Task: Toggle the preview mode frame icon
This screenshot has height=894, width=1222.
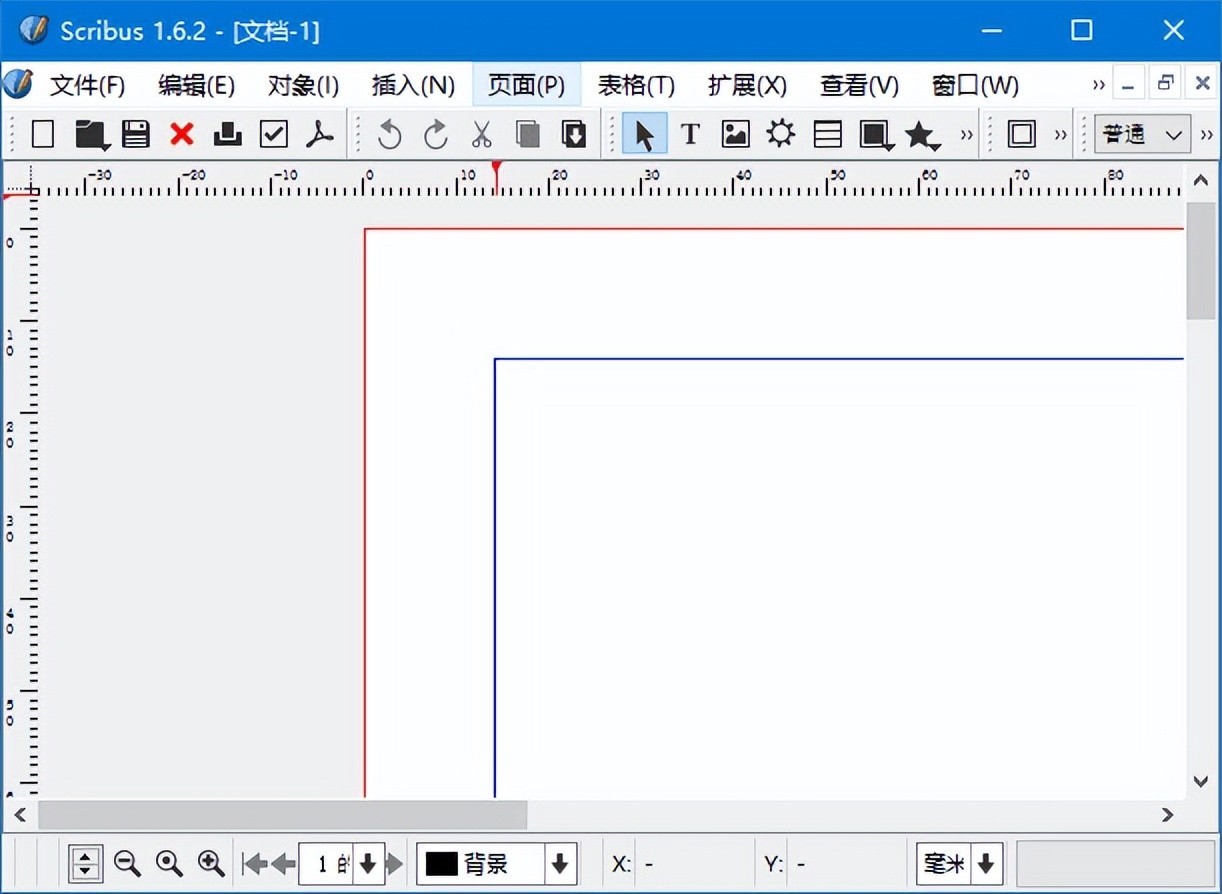Action: (x=1022, y=134)
